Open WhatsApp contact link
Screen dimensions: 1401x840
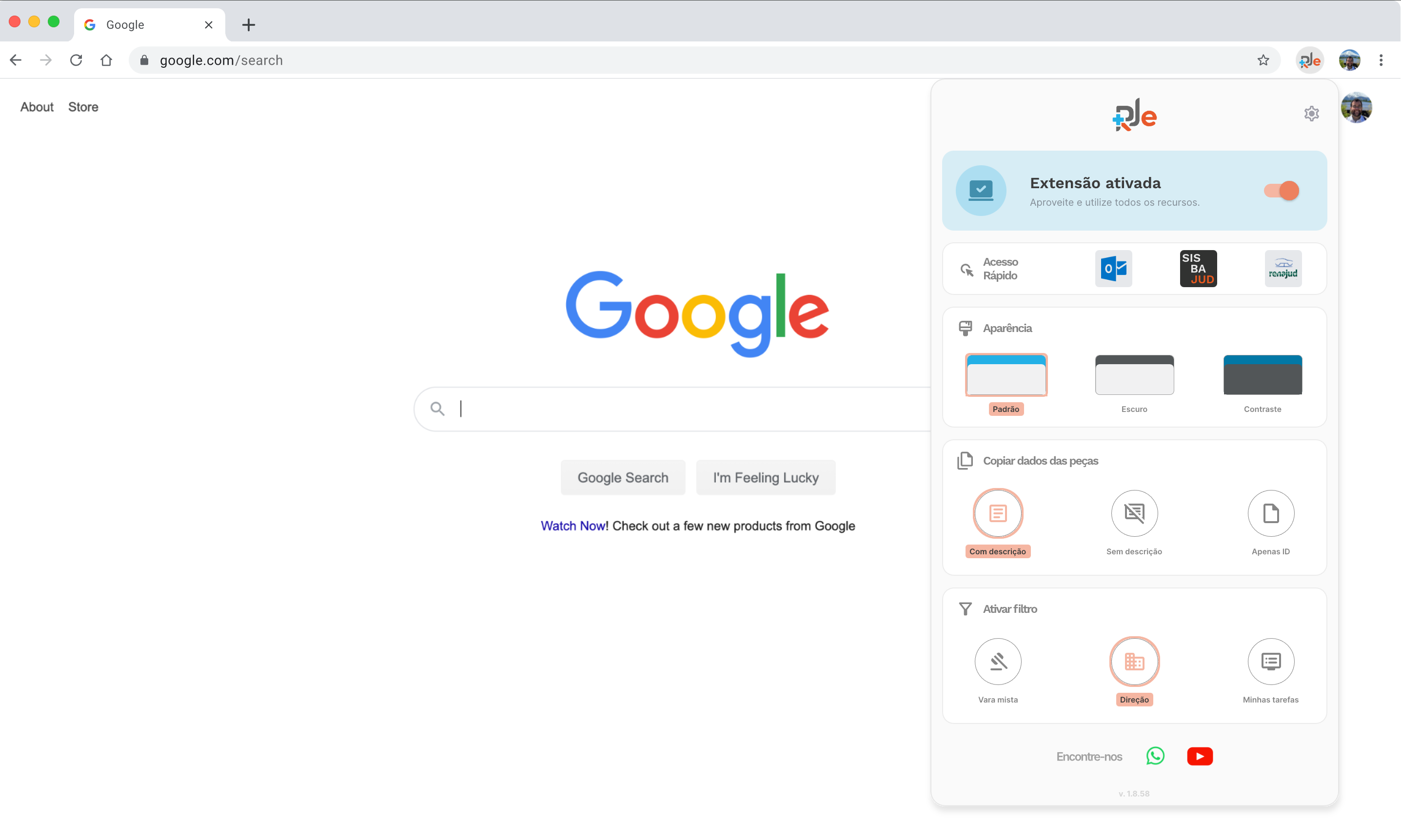point(1155,756)
